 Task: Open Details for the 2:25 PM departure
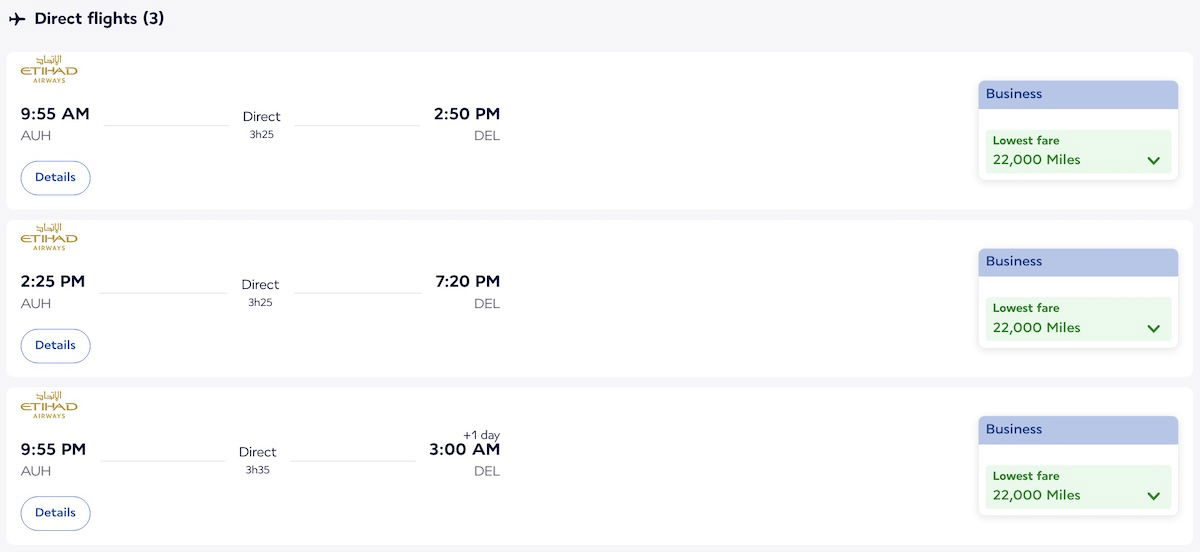click(55, 345)
